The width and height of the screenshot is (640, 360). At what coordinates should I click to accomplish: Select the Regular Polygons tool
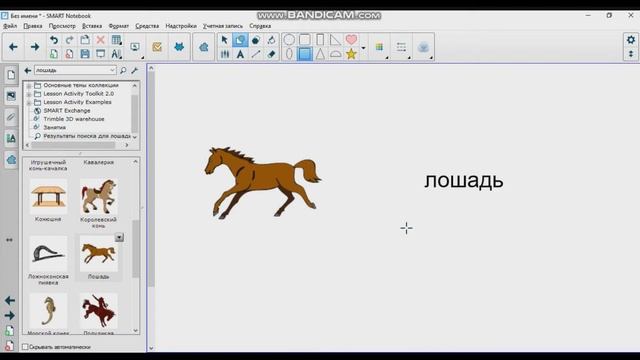coord(256,40)
